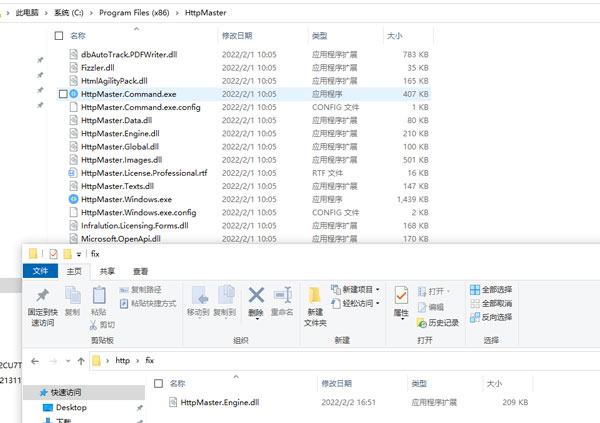Select the Microsoft.OpenApi.dll file

[x=121, y=239]
